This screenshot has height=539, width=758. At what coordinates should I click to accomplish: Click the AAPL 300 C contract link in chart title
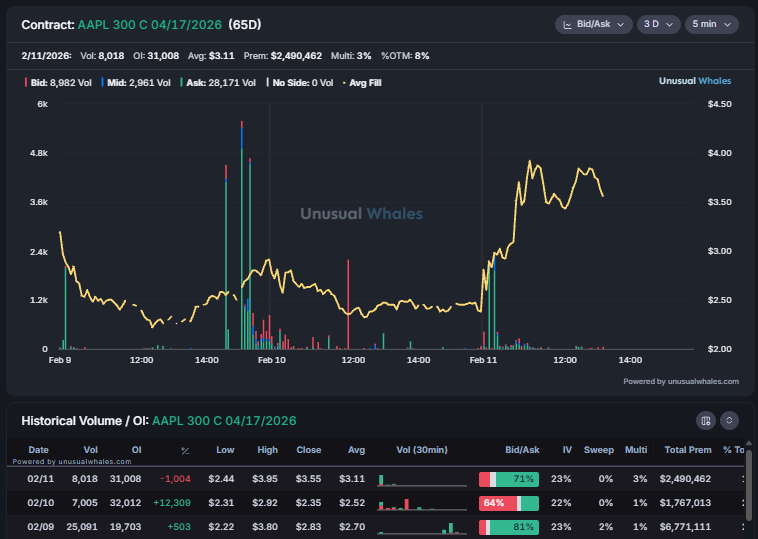(x=150, y=24)
